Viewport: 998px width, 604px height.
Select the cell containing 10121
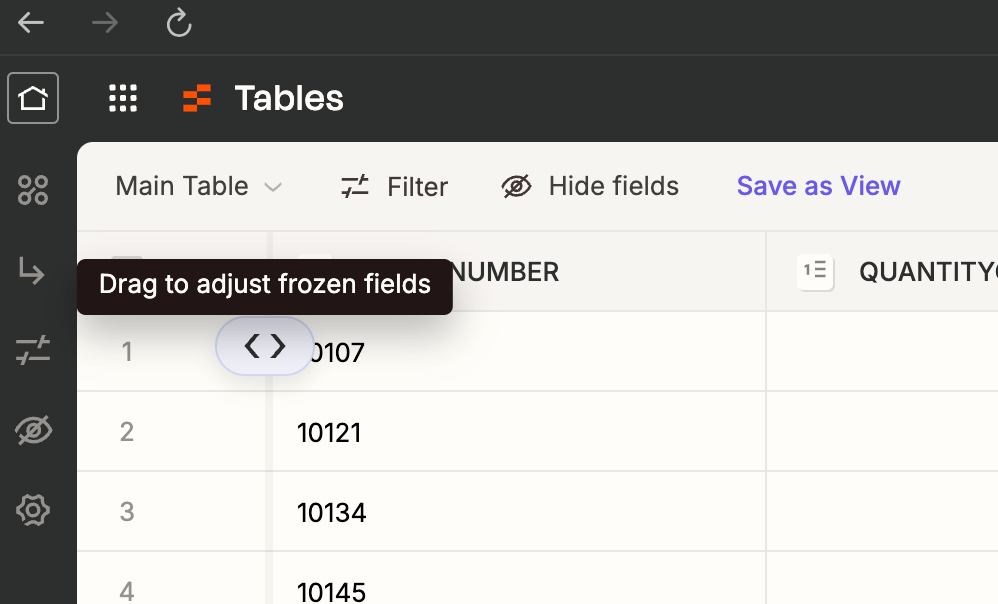[x=519, y=432]
